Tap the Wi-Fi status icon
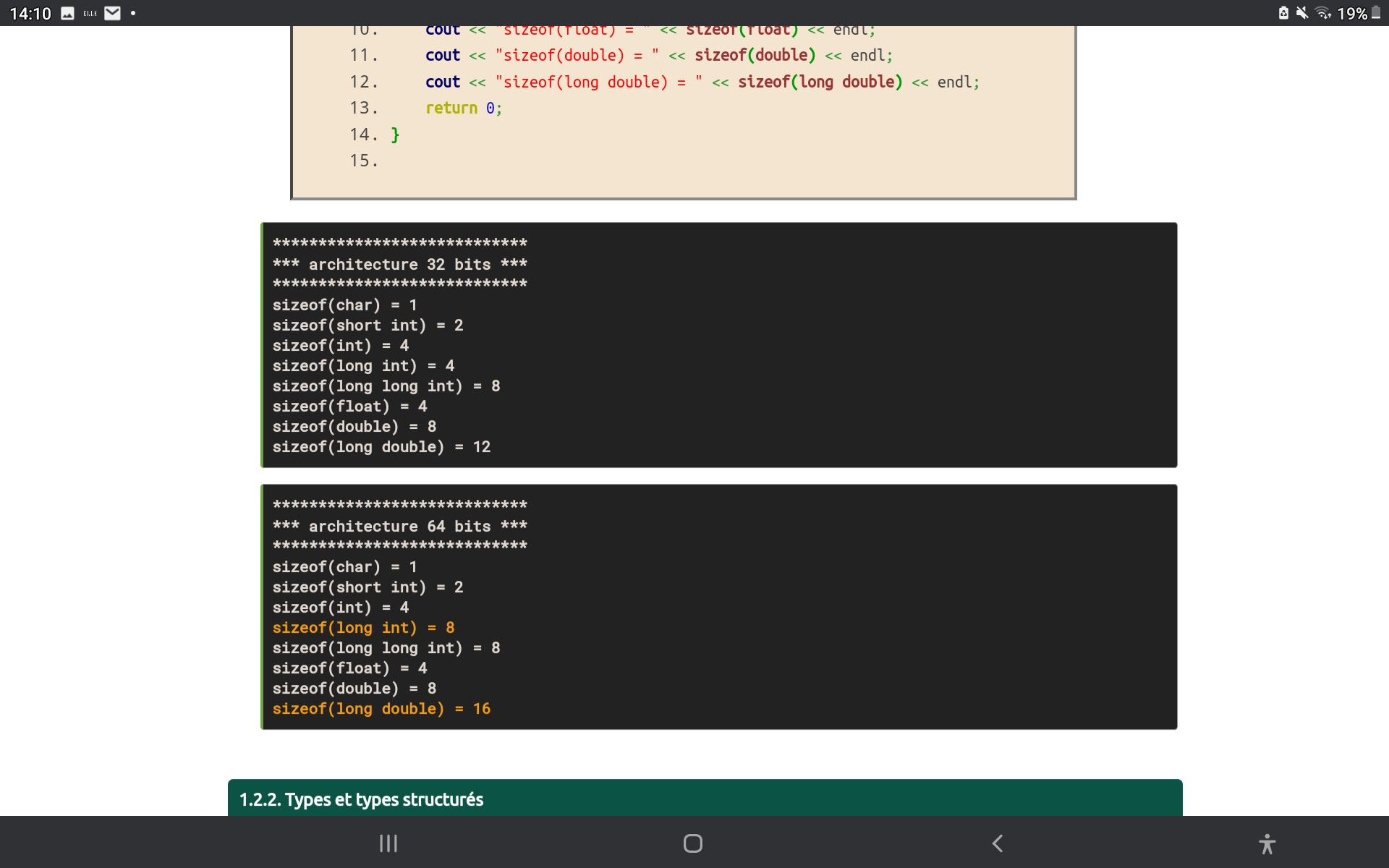The width and height of the screenshot is (1389, 868). pos(1322,13)
